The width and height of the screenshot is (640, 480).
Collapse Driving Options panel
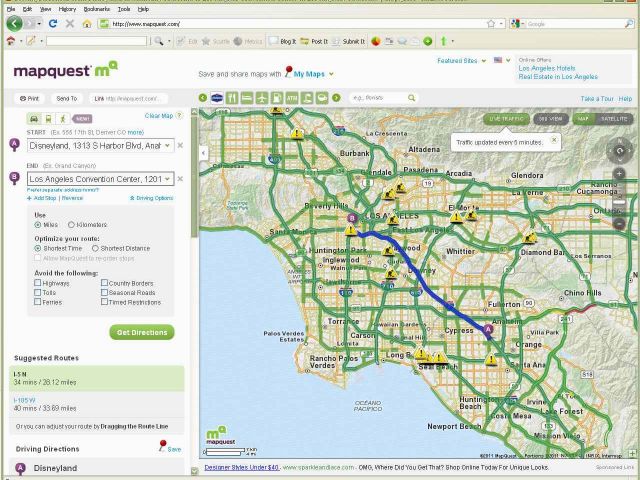[151, 198]
